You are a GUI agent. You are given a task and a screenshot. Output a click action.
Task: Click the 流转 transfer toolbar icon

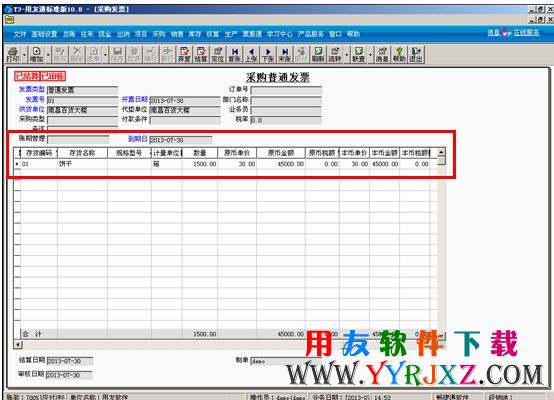click(335, 54)
